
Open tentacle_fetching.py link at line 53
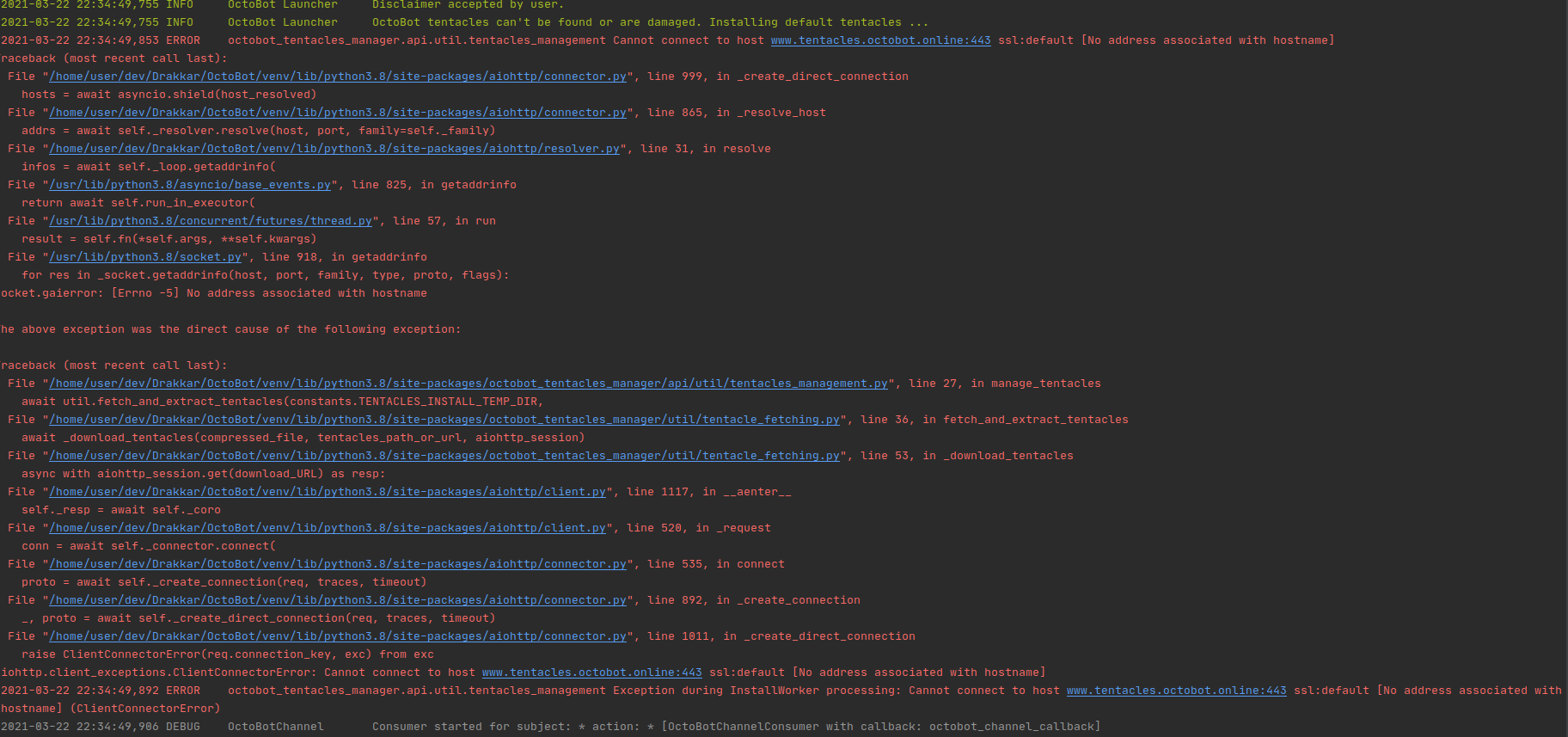tap(444, 456)
